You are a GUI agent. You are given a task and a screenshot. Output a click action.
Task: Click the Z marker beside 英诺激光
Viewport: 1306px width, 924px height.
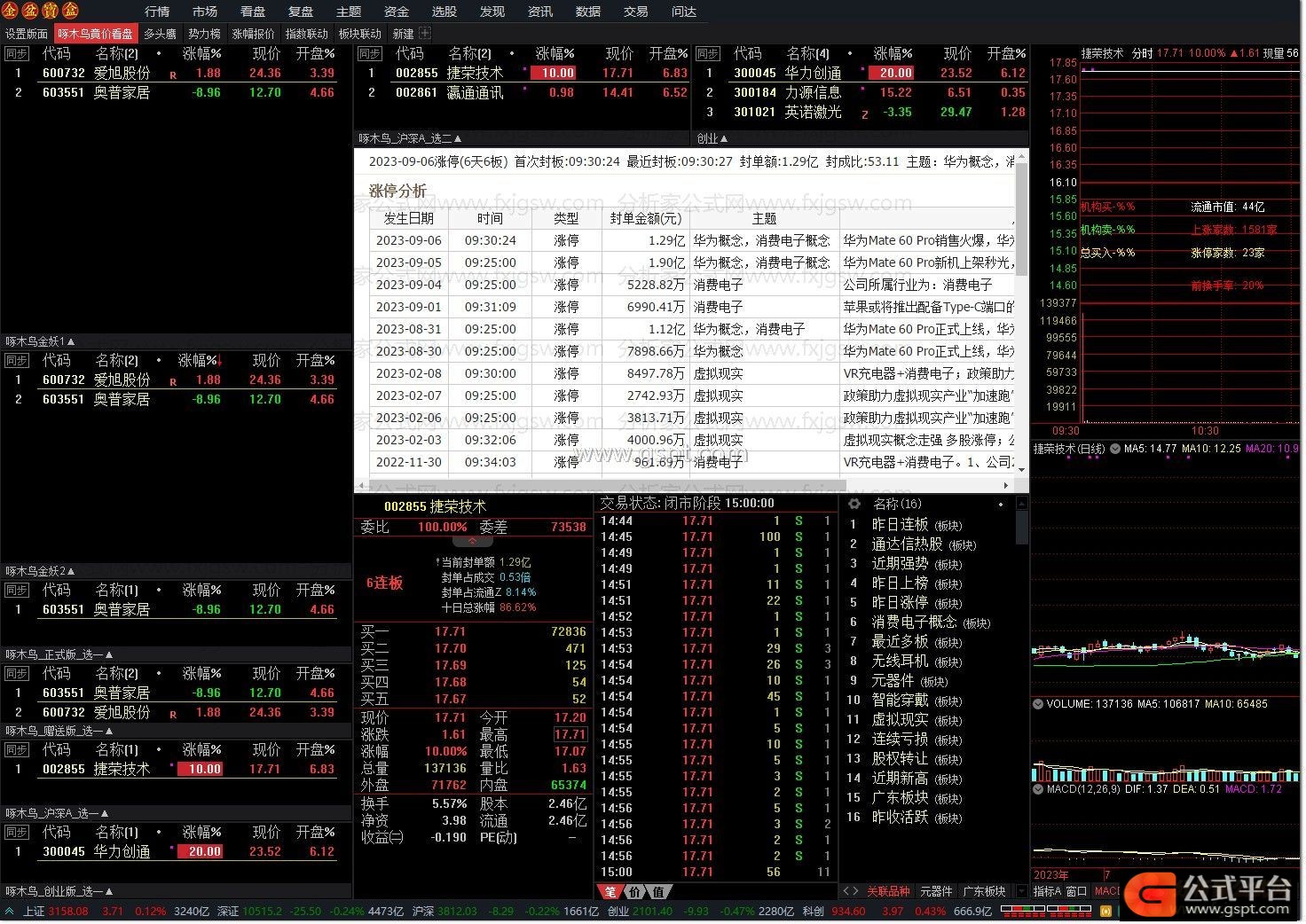[x=865, y=114]
